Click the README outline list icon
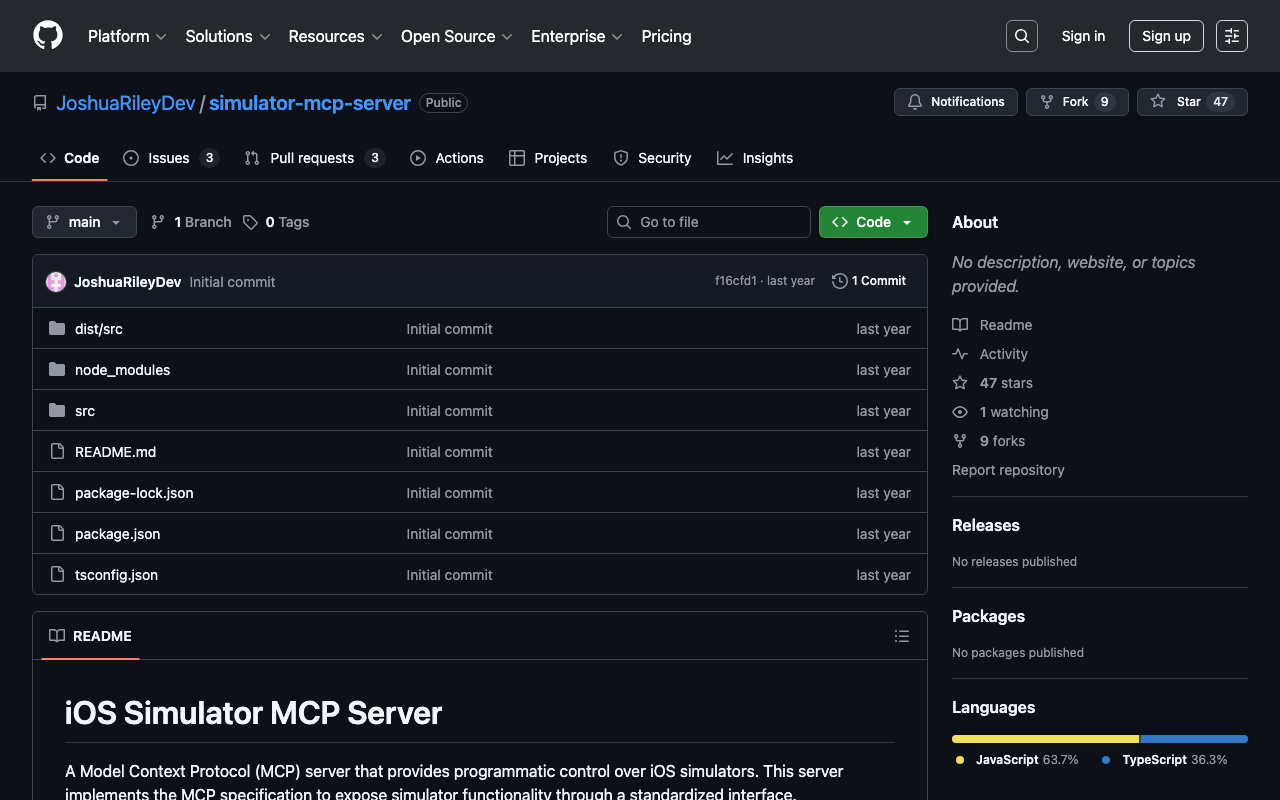This screenshot has width=1280, height=800. pos(901,636)
